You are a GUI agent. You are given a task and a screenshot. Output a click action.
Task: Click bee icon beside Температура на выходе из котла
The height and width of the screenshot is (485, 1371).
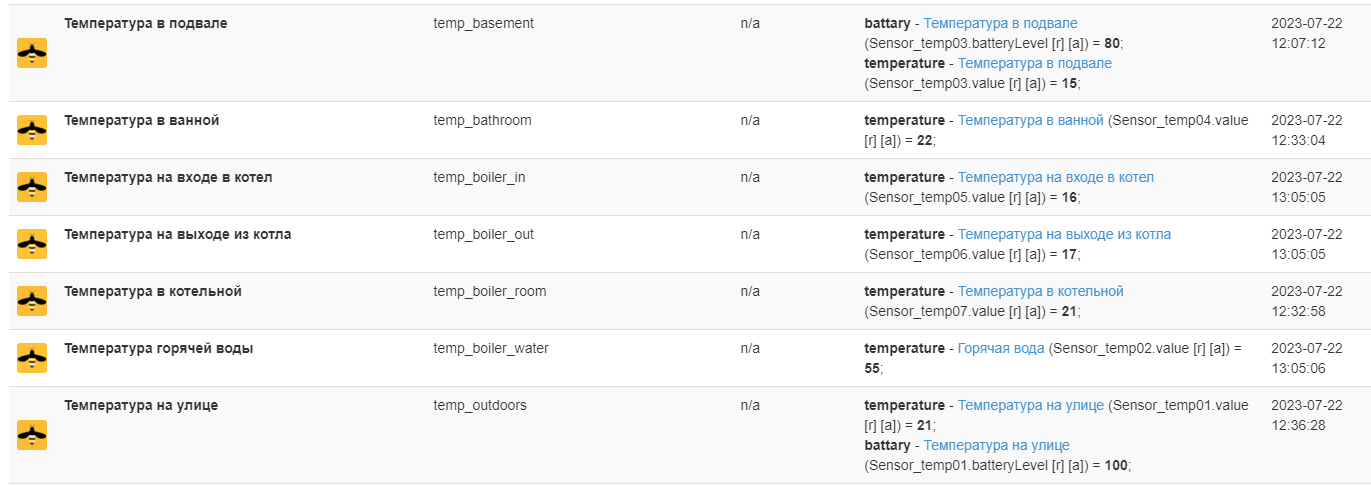coord(32,244)
